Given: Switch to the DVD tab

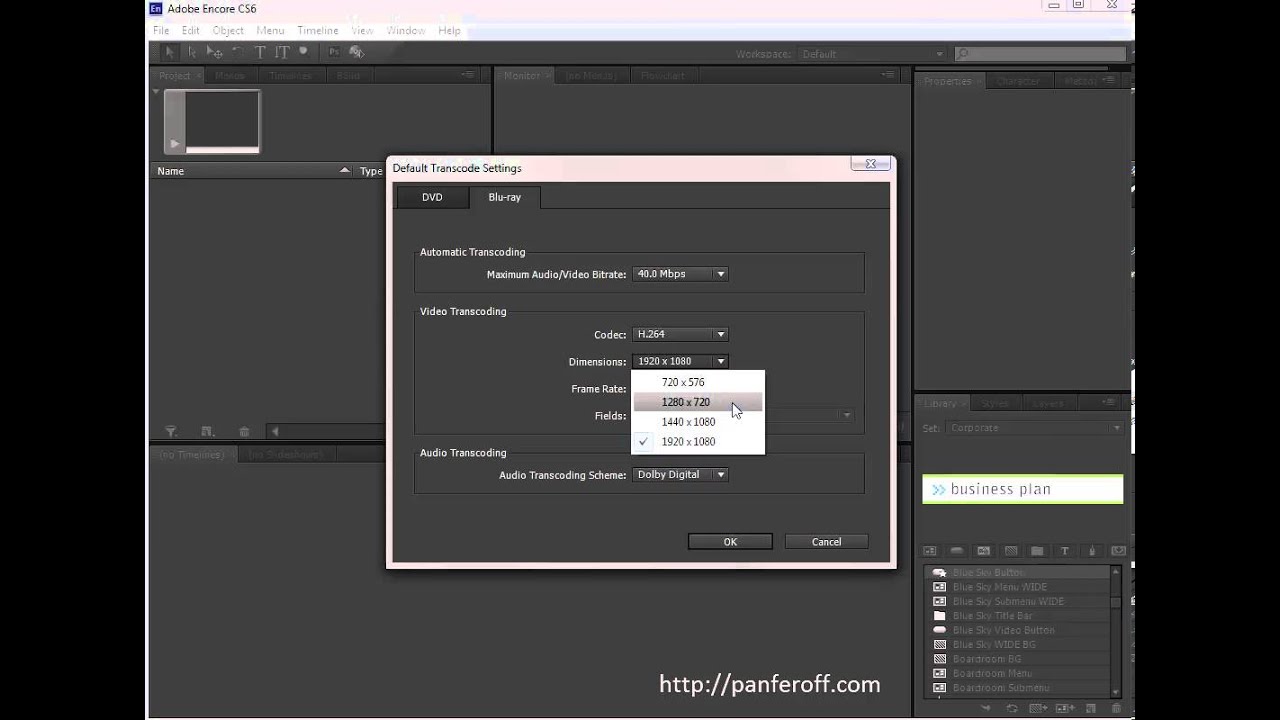Looking at the screenshot, I should pos(432,197).
